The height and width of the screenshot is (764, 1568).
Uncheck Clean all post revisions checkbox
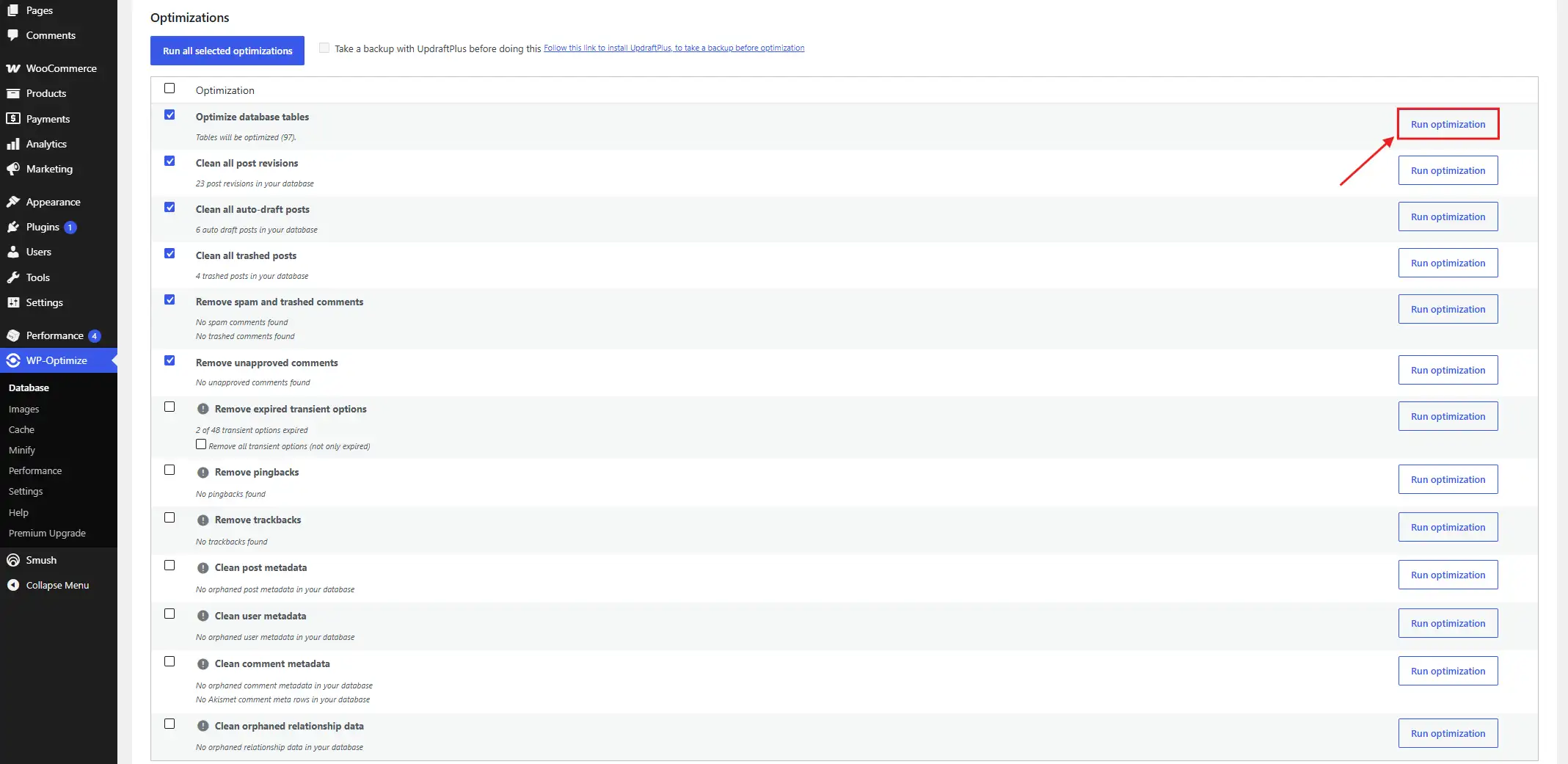pos(169,161)
